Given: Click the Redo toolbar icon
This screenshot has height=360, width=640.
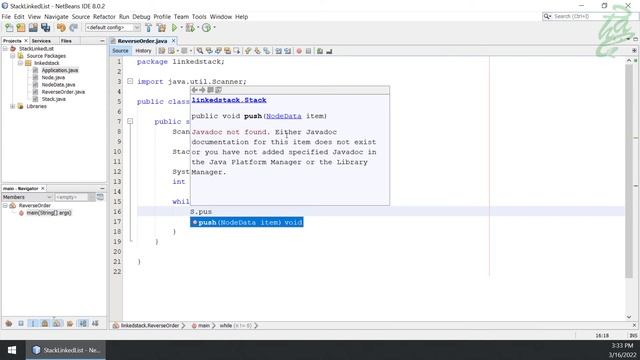Looking at the screenshot, I should coord(73,28).
